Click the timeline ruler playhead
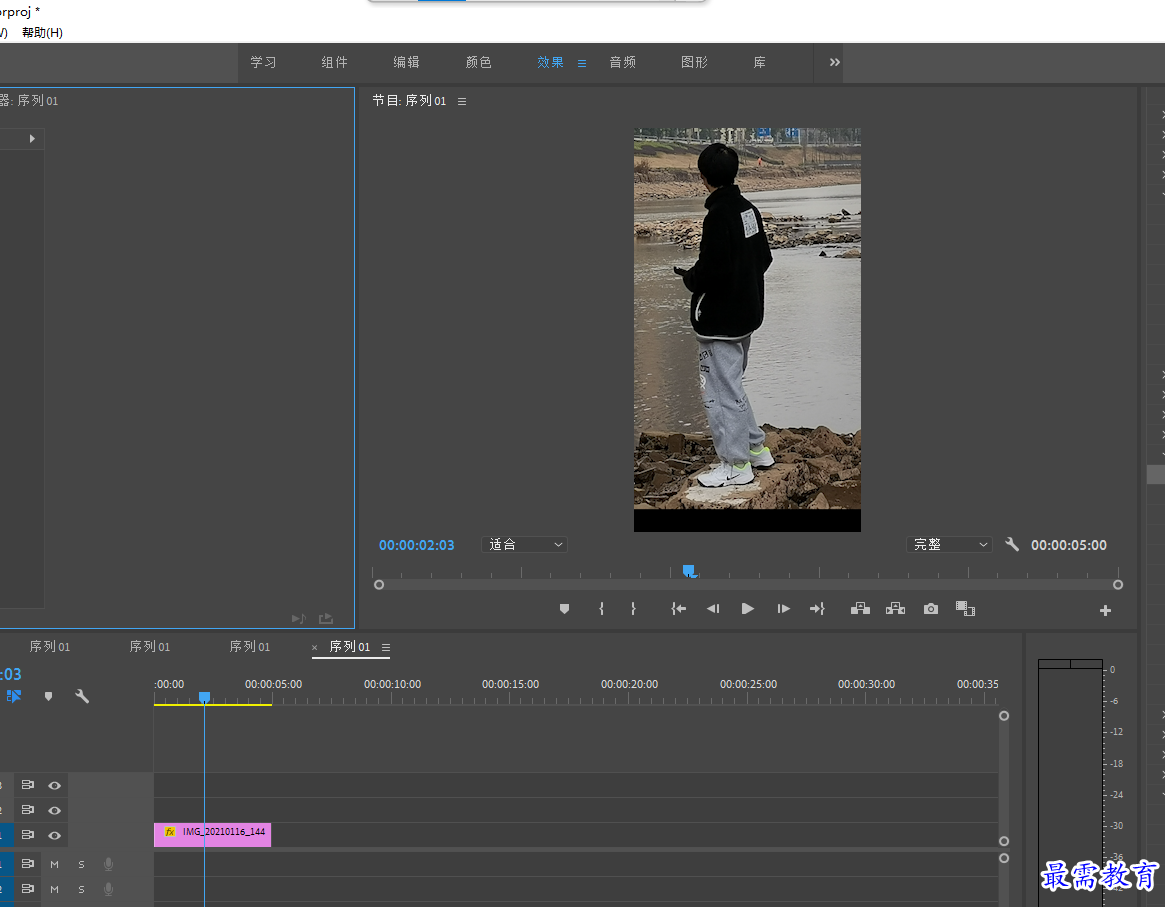1165x907 pixels. click(204, 698)
